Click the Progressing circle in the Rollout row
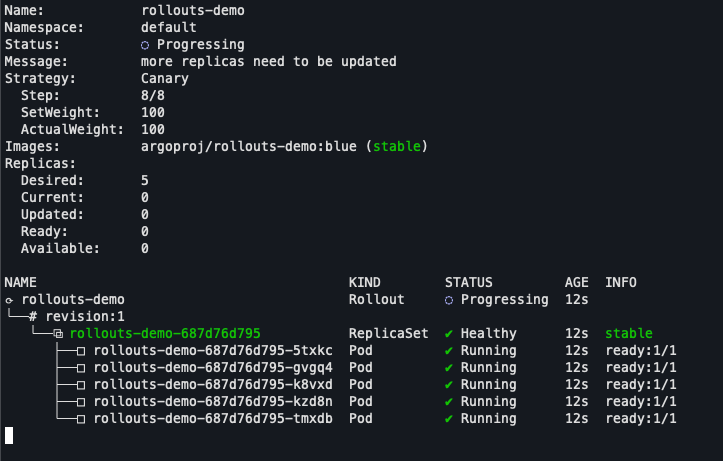The image size is (723, 461). pyautogui.click(x=449, y=300)
